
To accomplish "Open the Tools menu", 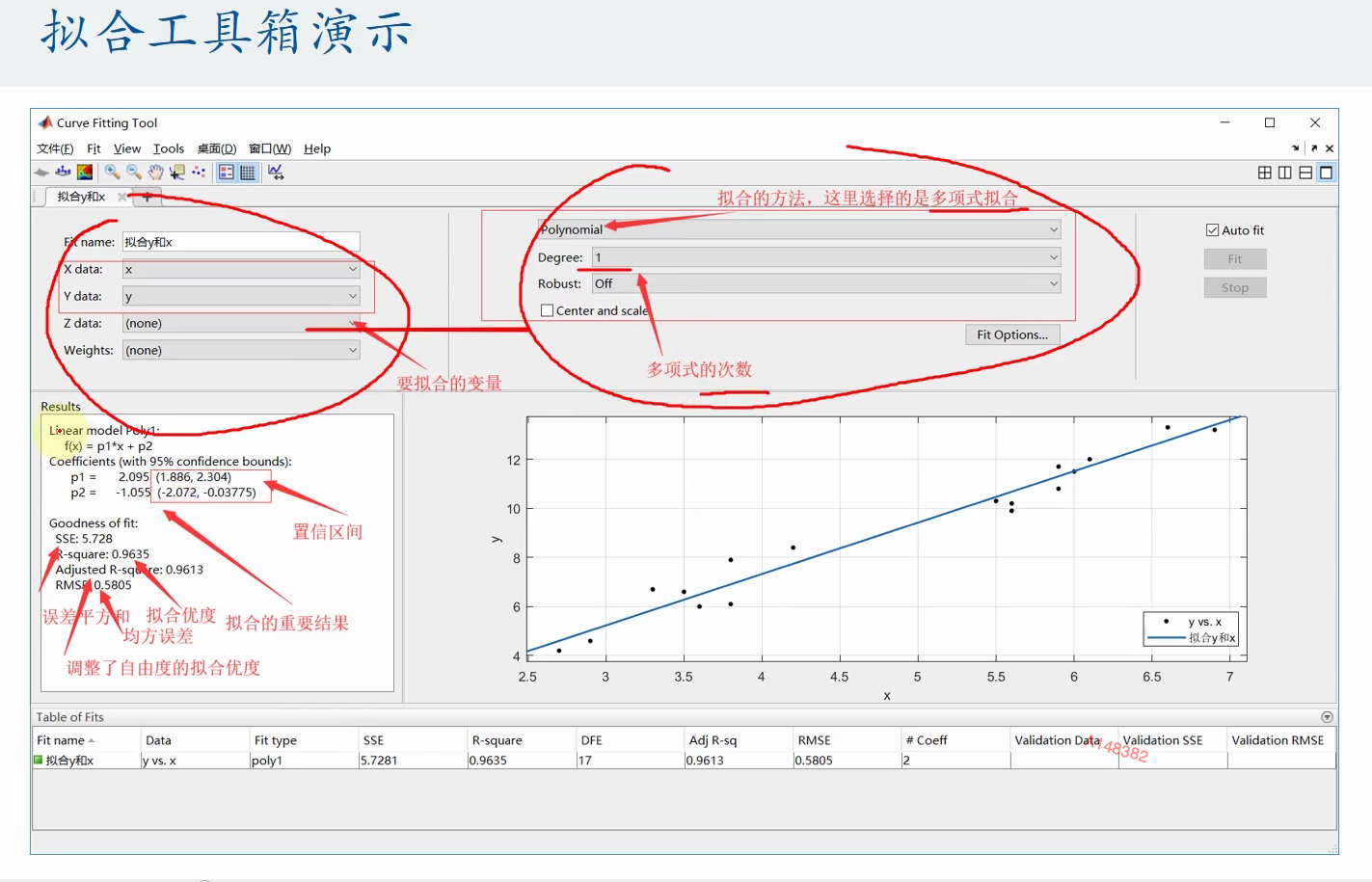I will pyautogui.click(x=169, y=148).
